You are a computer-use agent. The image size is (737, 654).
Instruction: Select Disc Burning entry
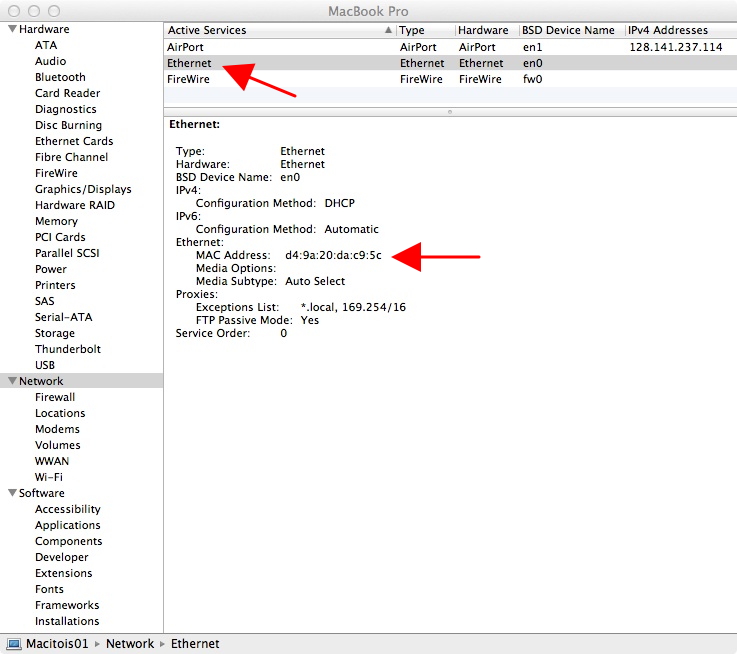(68, 125)
